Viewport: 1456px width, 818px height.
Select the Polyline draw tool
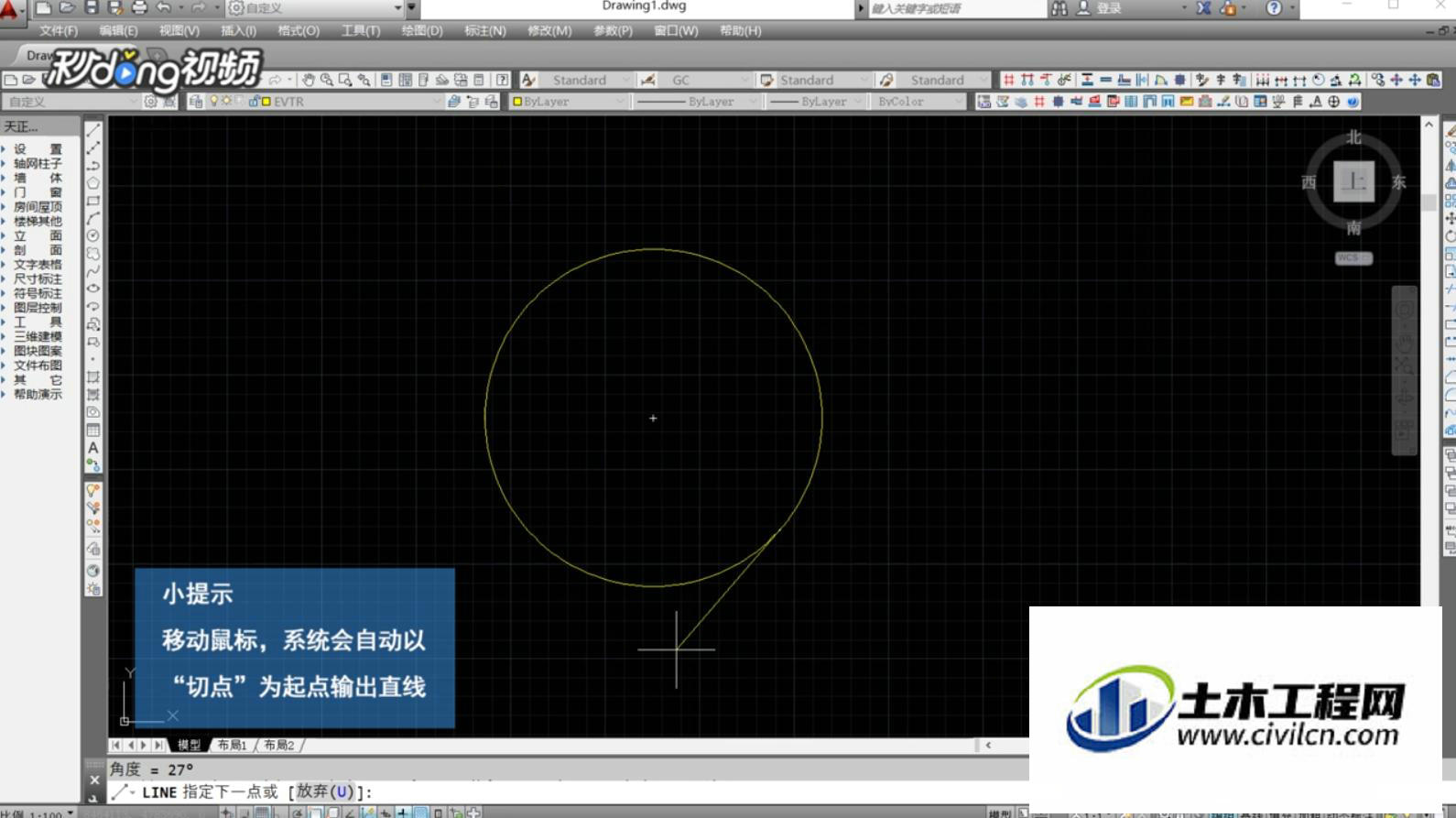[93, 166]
